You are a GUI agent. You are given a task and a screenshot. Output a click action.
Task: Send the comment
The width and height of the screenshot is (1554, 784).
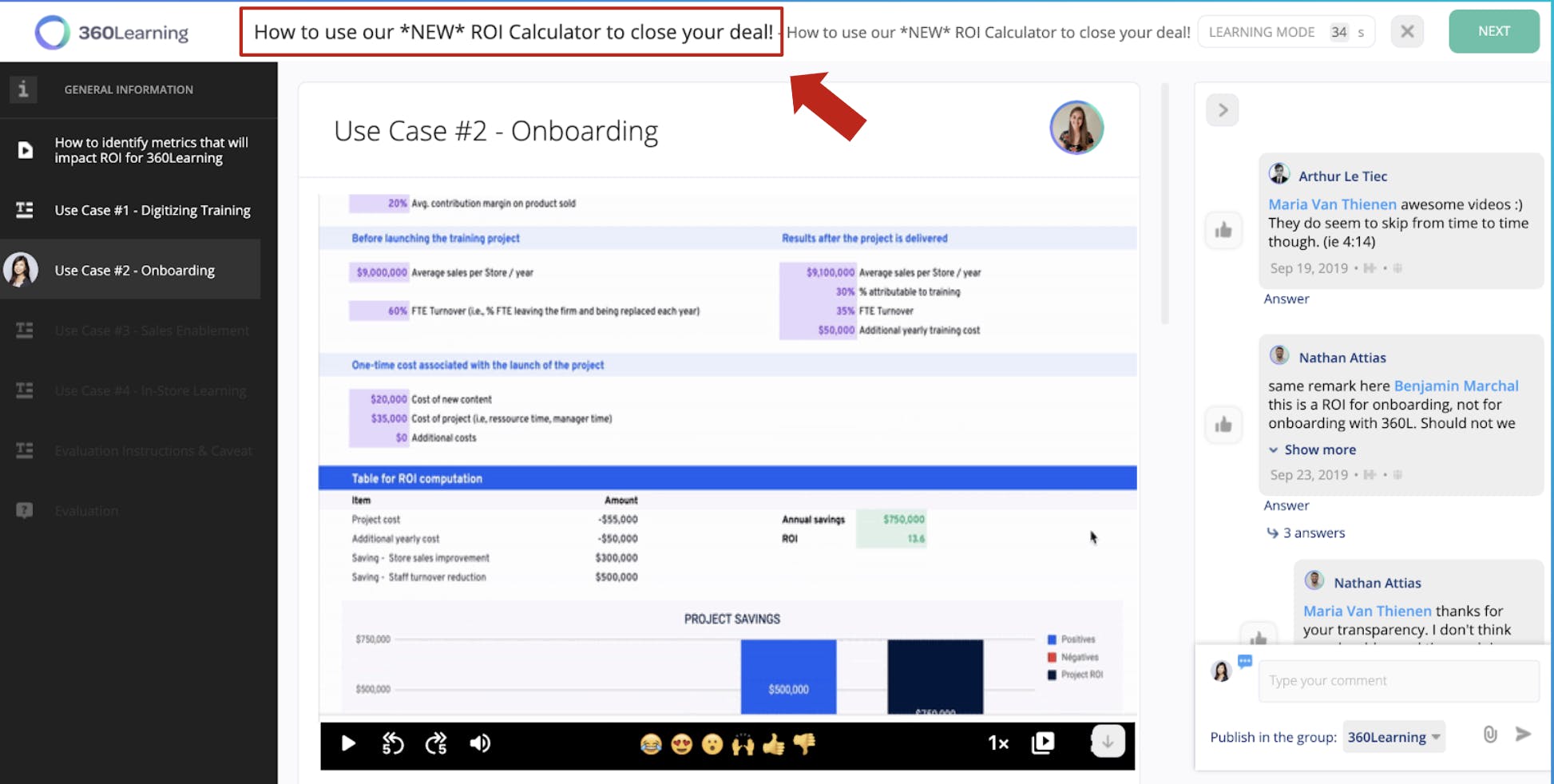coord(1523,735)
